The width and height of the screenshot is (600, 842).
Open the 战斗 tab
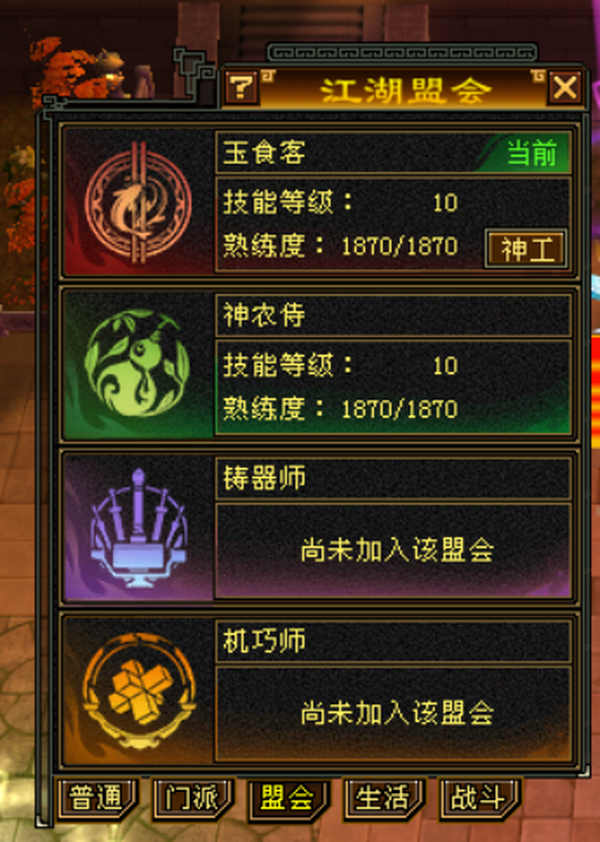[479, 799]
